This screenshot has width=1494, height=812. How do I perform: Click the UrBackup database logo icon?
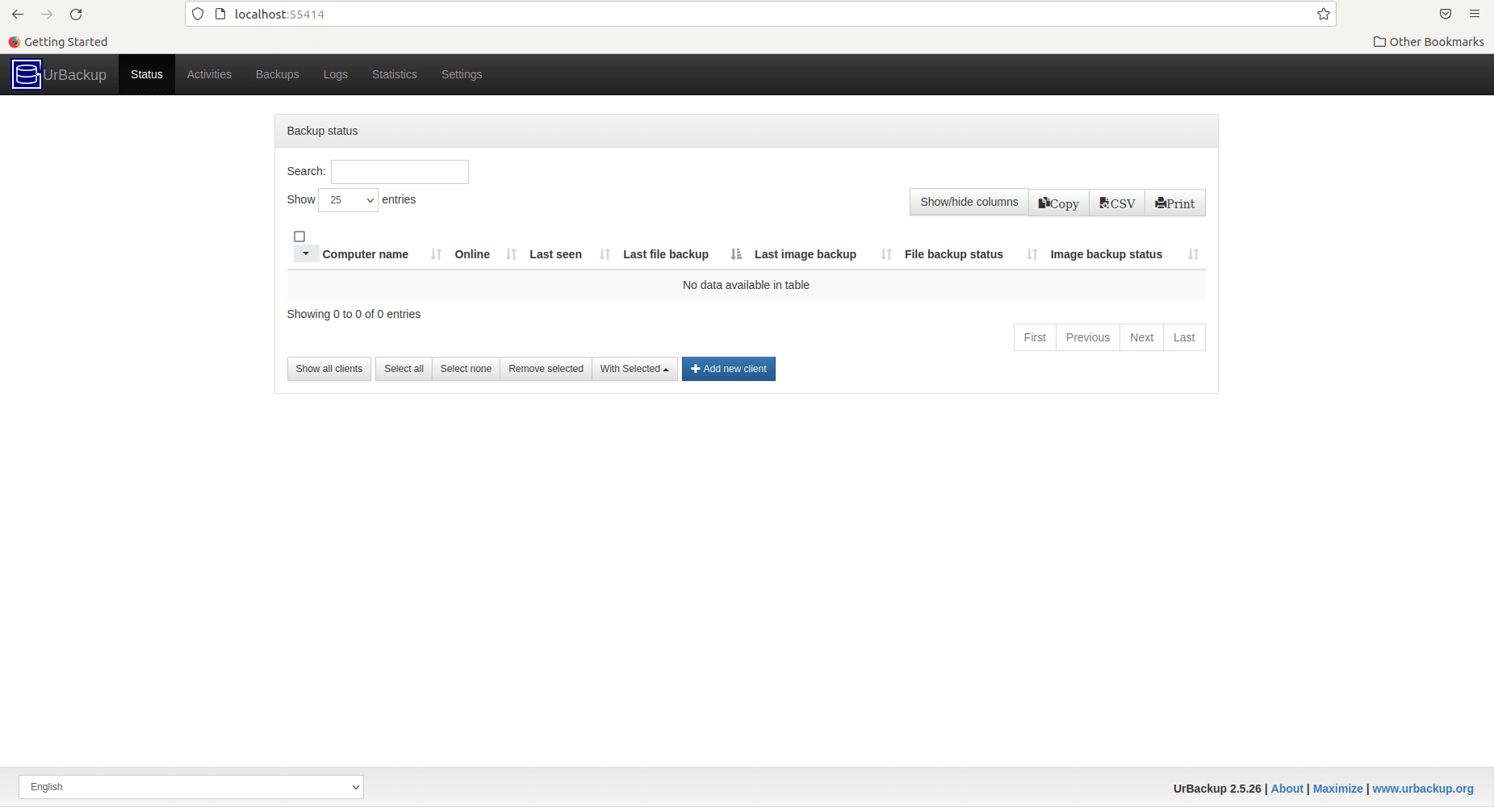27,74
